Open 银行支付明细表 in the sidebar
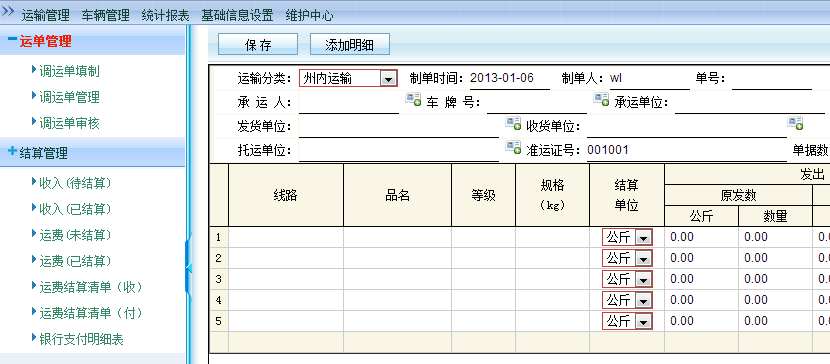The width and height of the screenshot is (830, 364). click(x=82, y=340)
